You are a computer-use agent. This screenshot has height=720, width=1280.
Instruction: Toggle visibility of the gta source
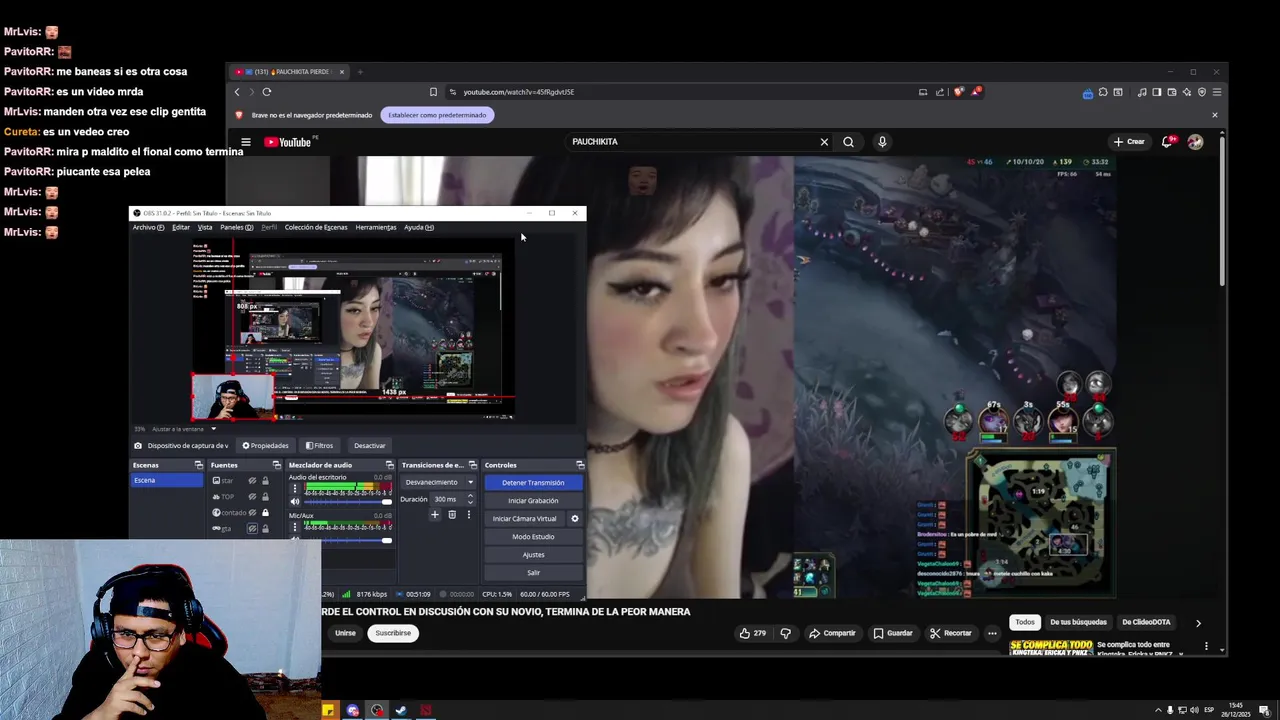pyautogui.click(x=252, y=529)
